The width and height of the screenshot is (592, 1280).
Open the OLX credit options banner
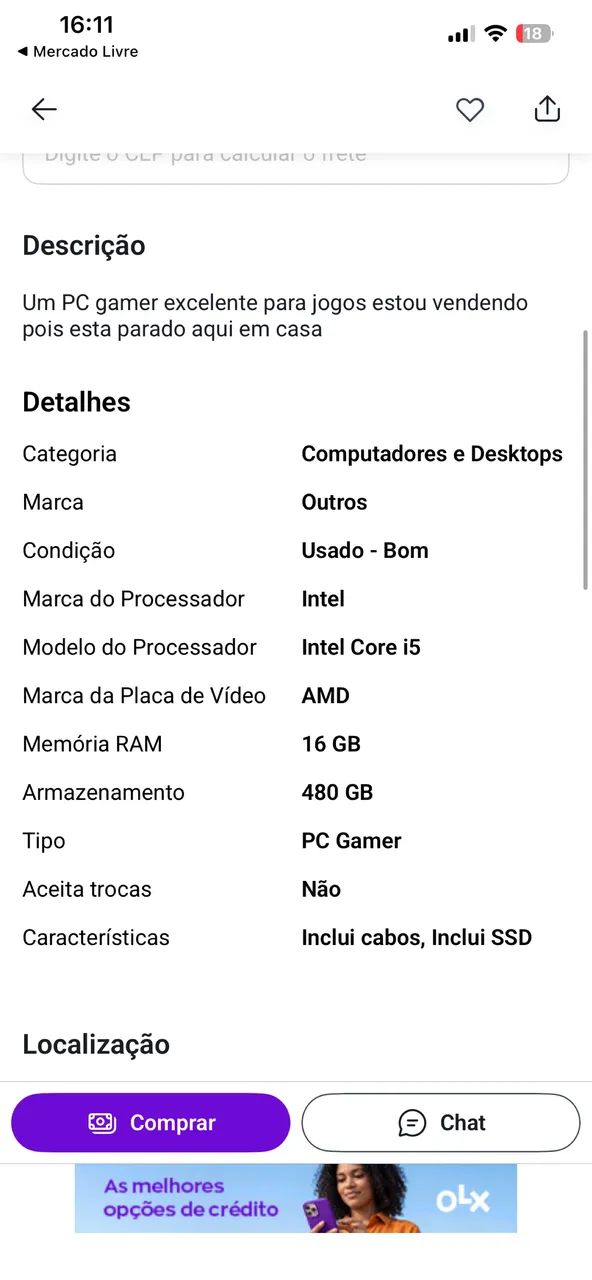point(296,1198)
